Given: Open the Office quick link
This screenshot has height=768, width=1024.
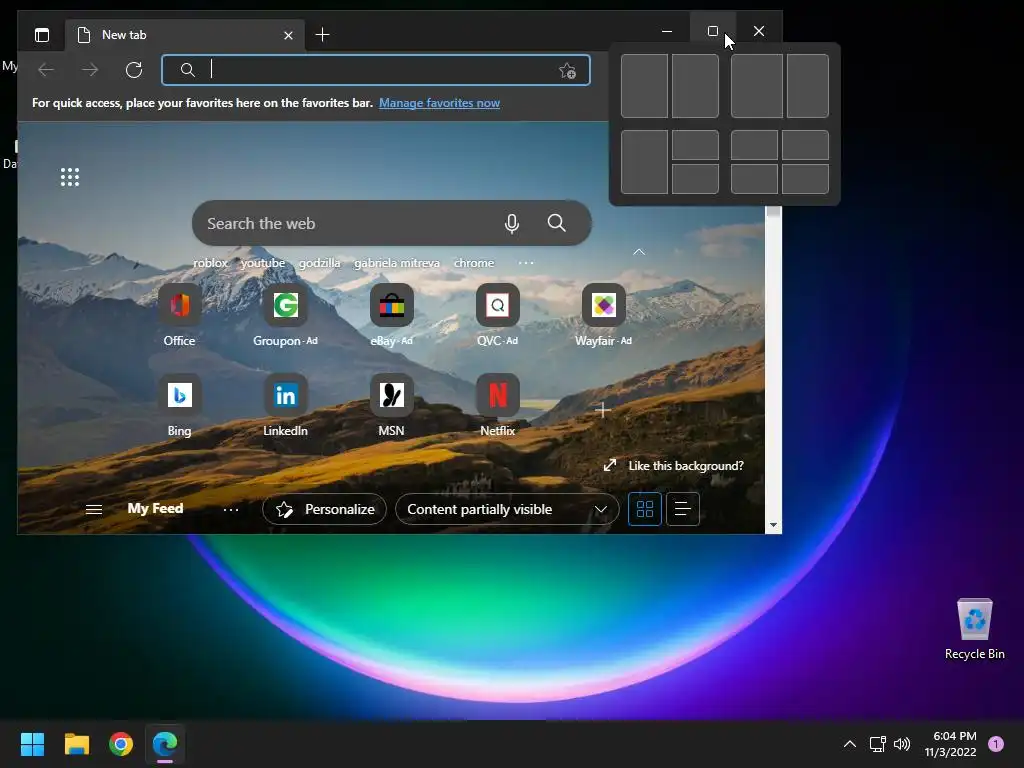Looking at the screenshot, I should tap(180, 315).
